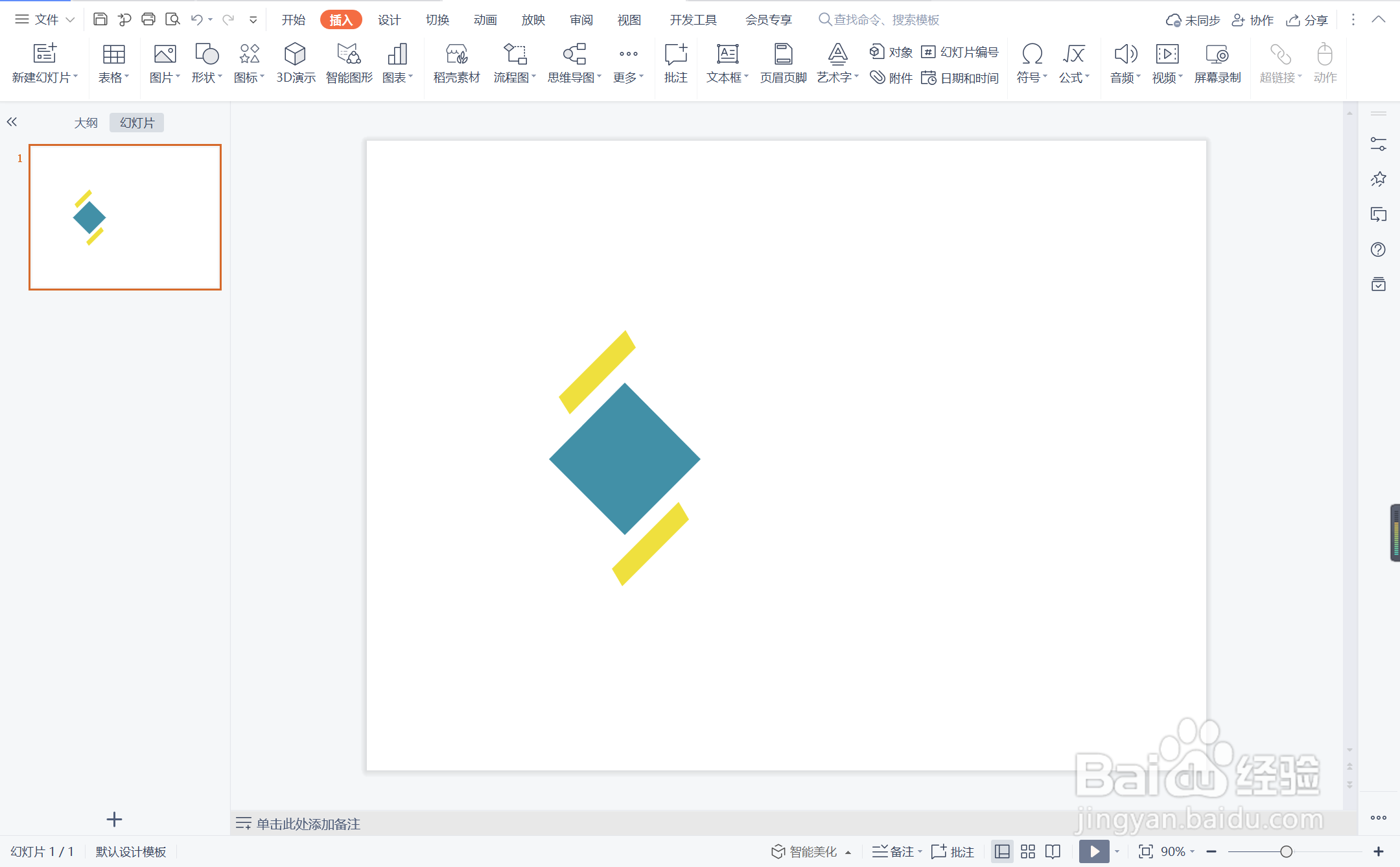Click the zoom slider handle

point(1286,851)
